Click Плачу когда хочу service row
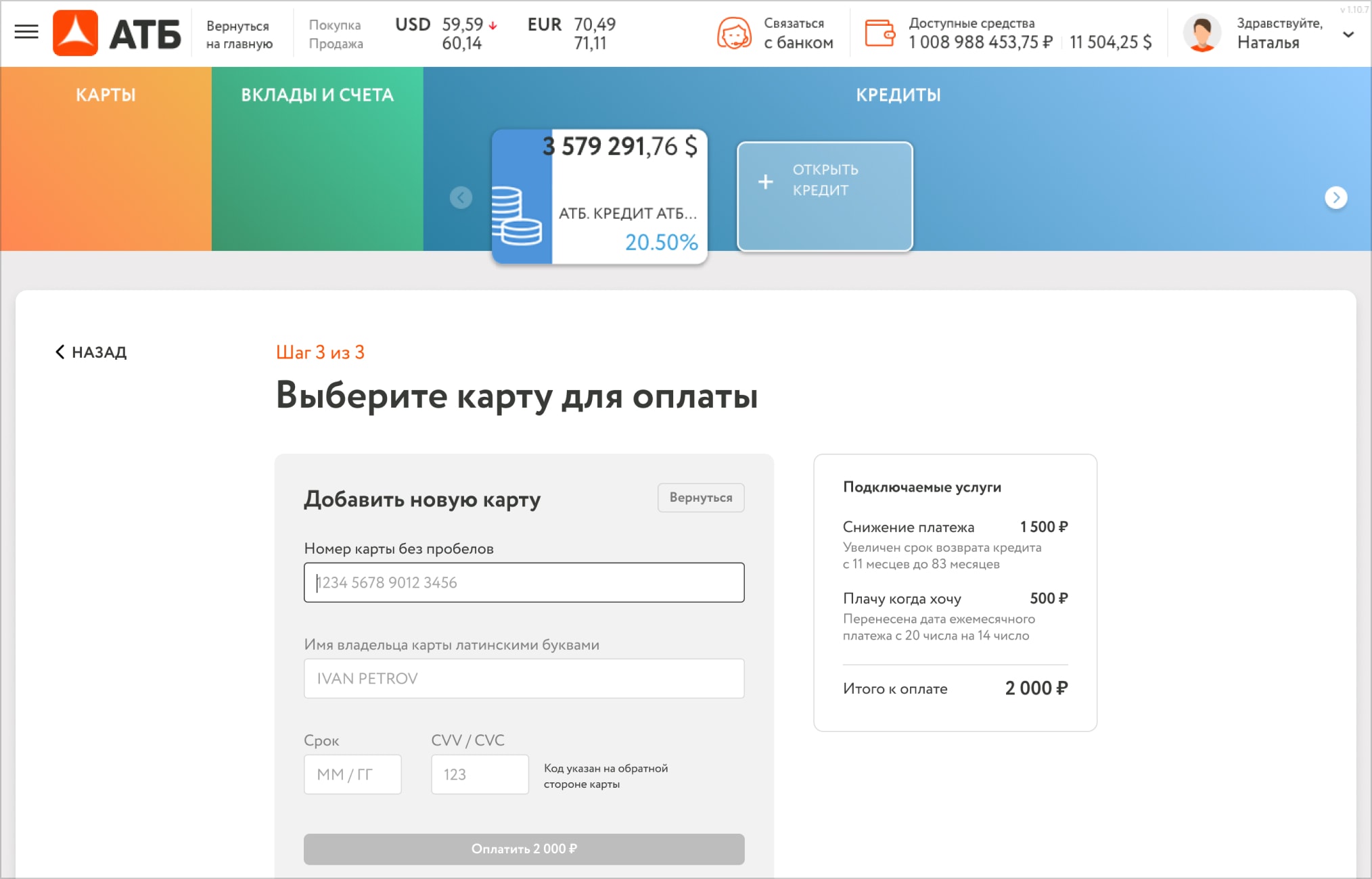1372x879 pixels. (x=955, y=617)
